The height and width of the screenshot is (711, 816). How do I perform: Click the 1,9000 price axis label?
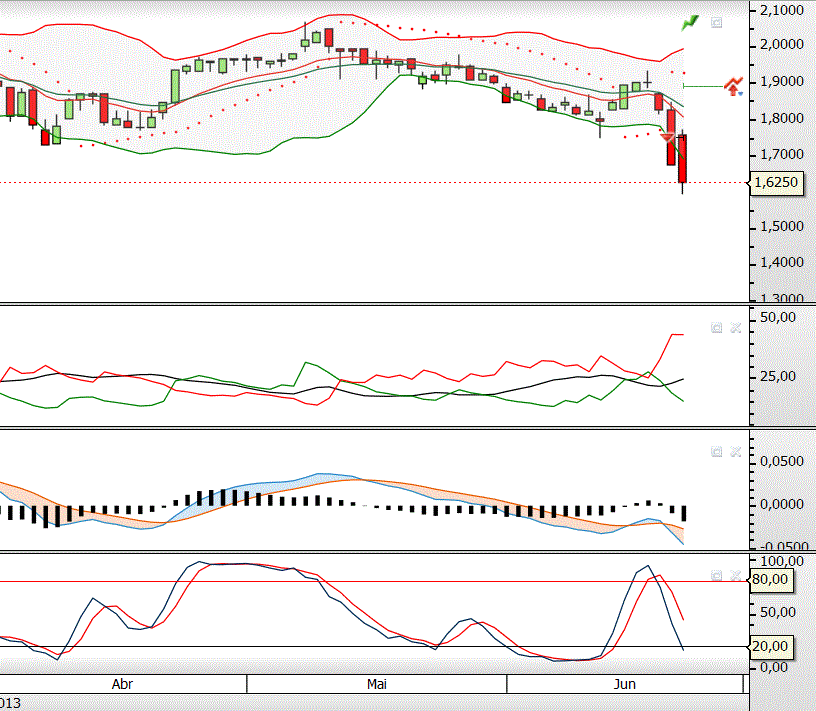(782, 82)
